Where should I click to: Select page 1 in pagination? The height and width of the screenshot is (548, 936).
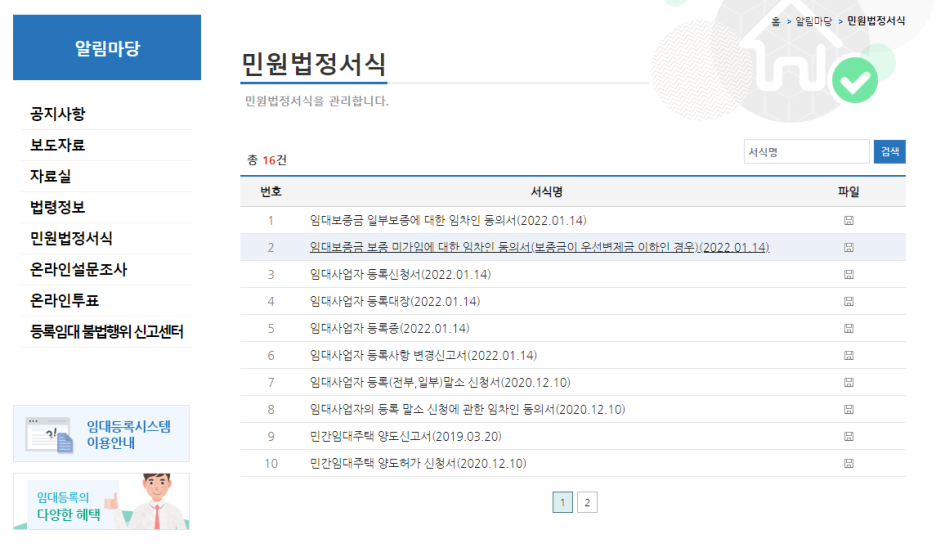pos(562,503)
